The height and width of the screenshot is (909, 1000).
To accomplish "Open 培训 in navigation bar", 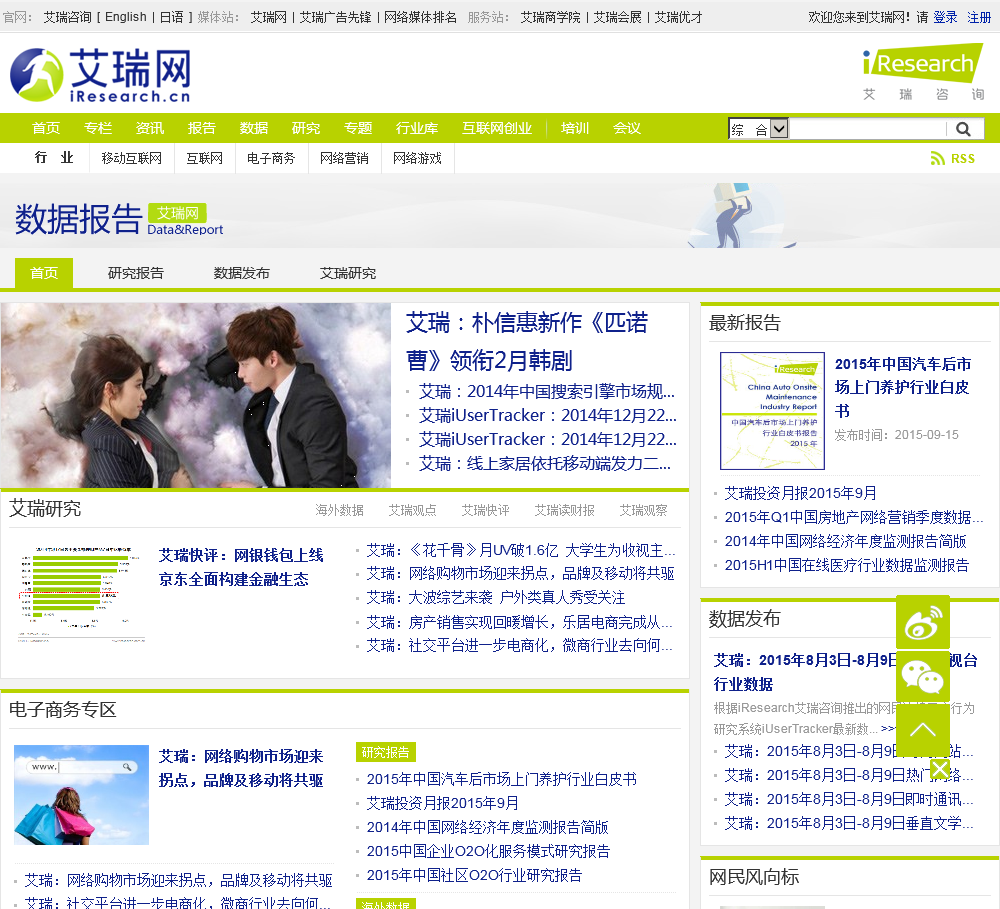I will click(575, 128).
